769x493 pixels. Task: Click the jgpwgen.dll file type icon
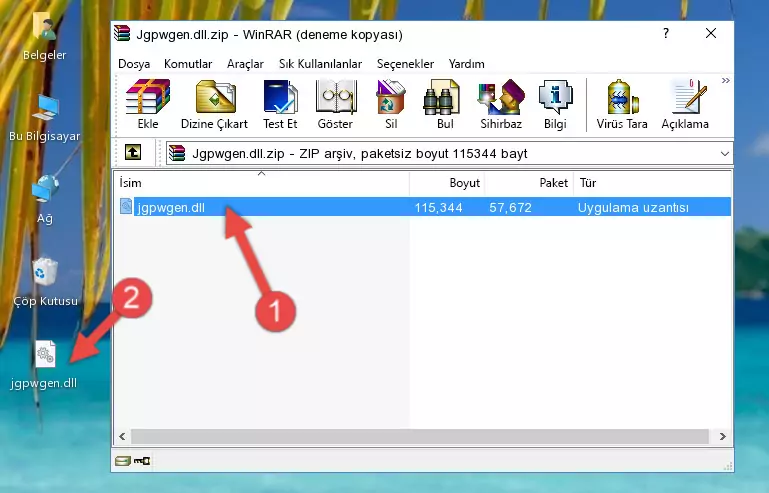pos(126,207)
